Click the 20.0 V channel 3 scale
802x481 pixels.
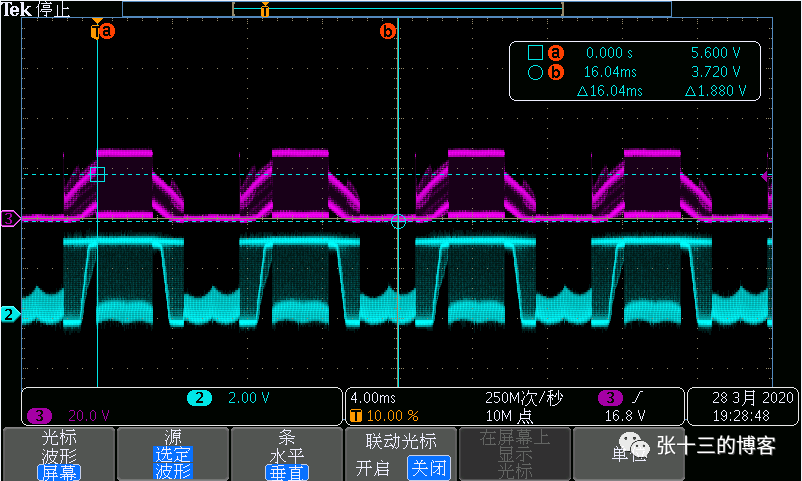pos(89,416)
